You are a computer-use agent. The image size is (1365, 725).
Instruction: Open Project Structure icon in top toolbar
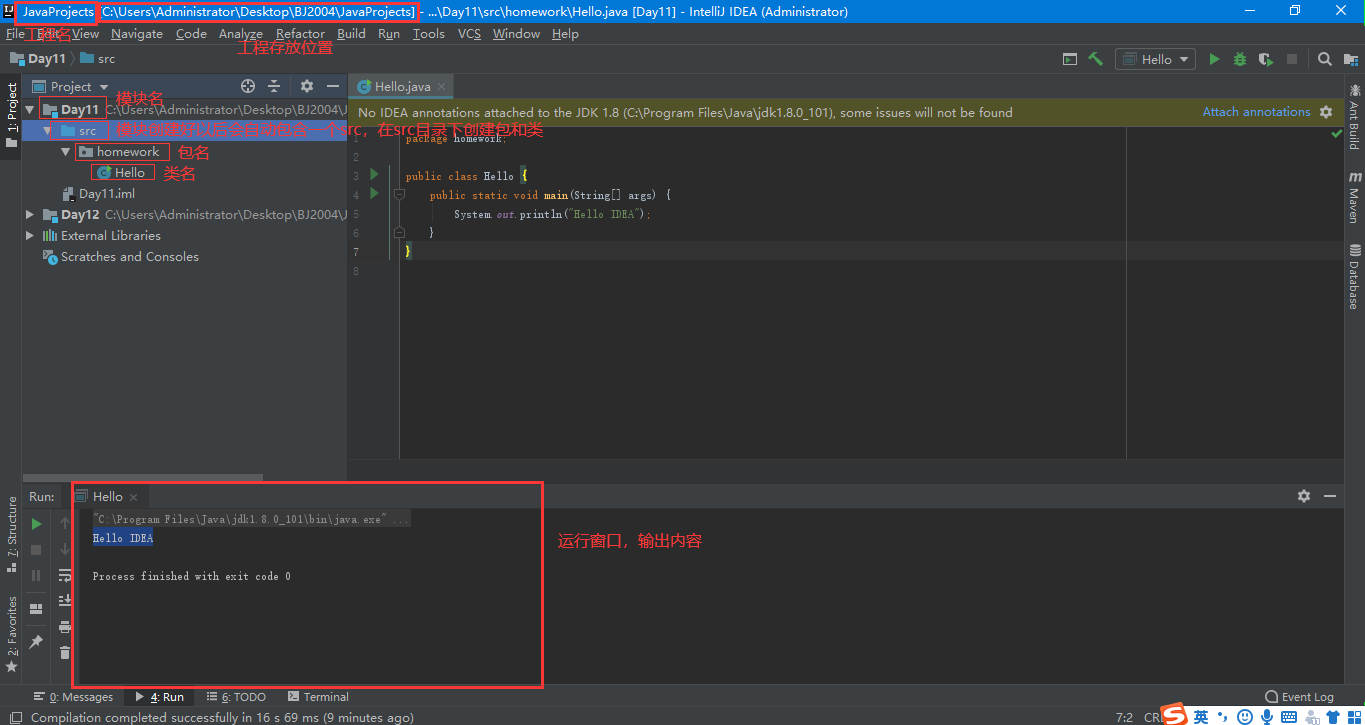[1350, 59]
